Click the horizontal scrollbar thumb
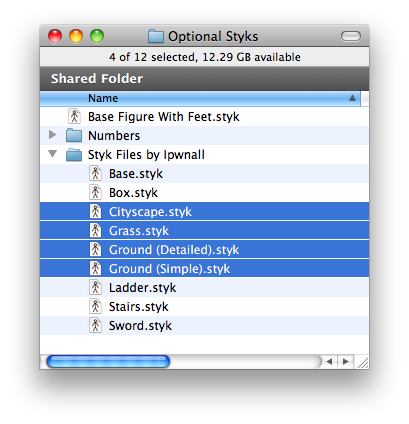The width and height of the screenshot is (409, 424). (108, 362)
